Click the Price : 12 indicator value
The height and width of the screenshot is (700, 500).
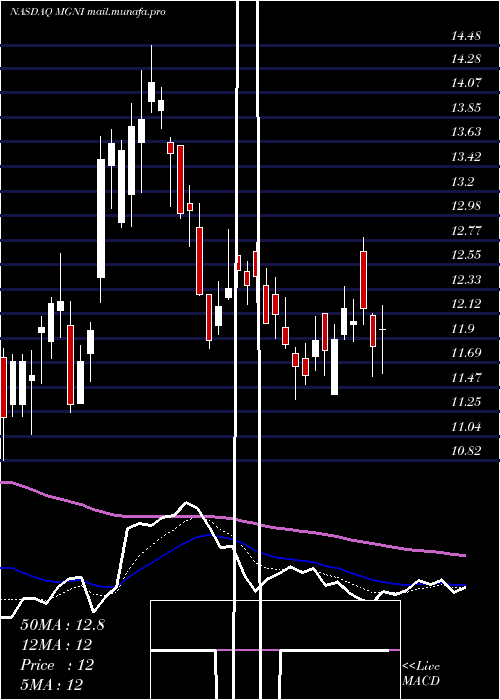57,665
